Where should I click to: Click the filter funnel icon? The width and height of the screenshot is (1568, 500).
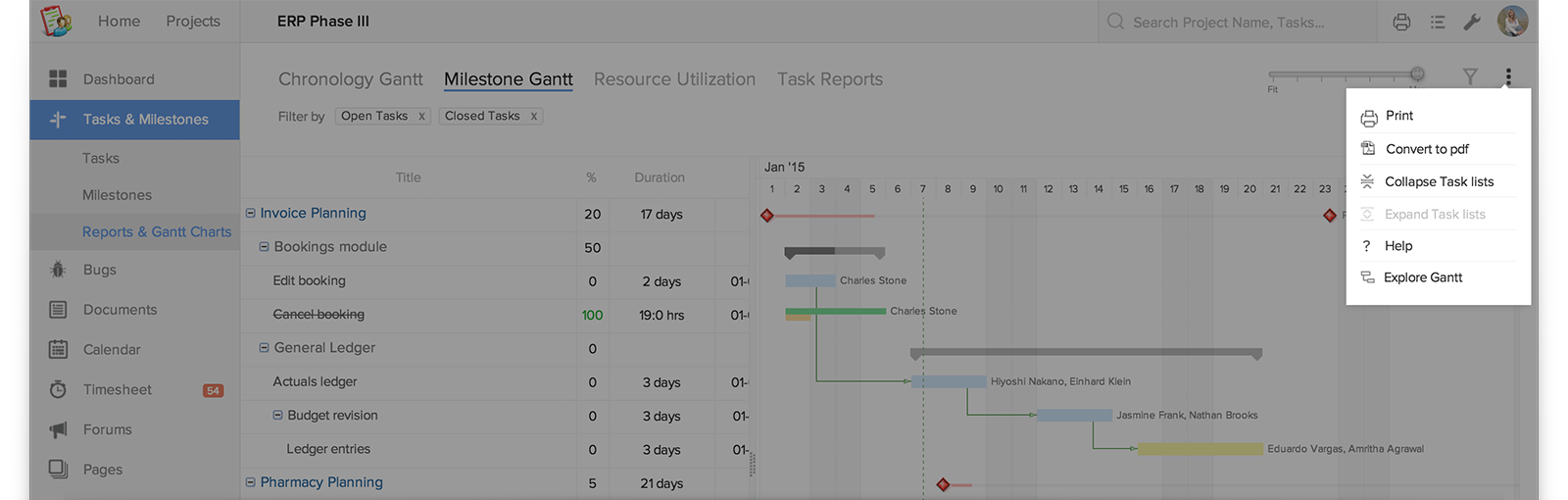[1470, 75]
